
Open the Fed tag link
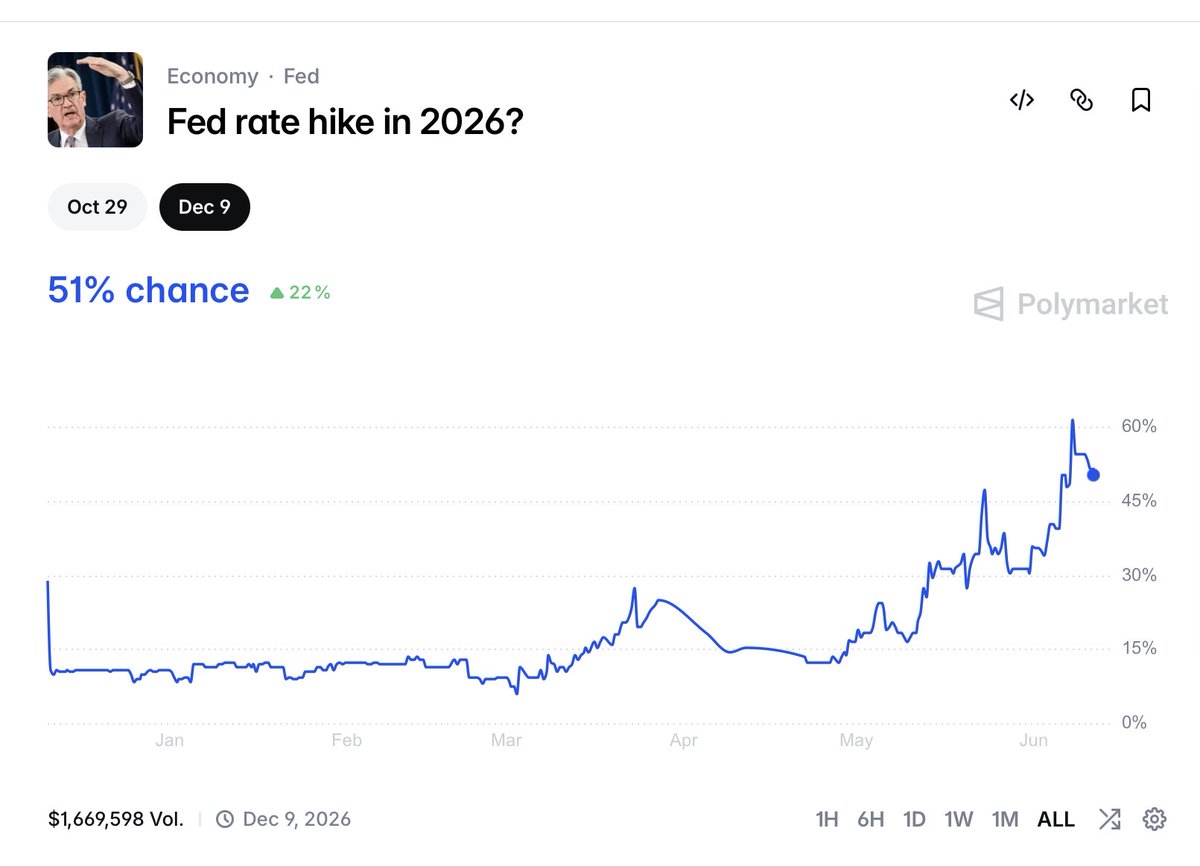[302, 76]
